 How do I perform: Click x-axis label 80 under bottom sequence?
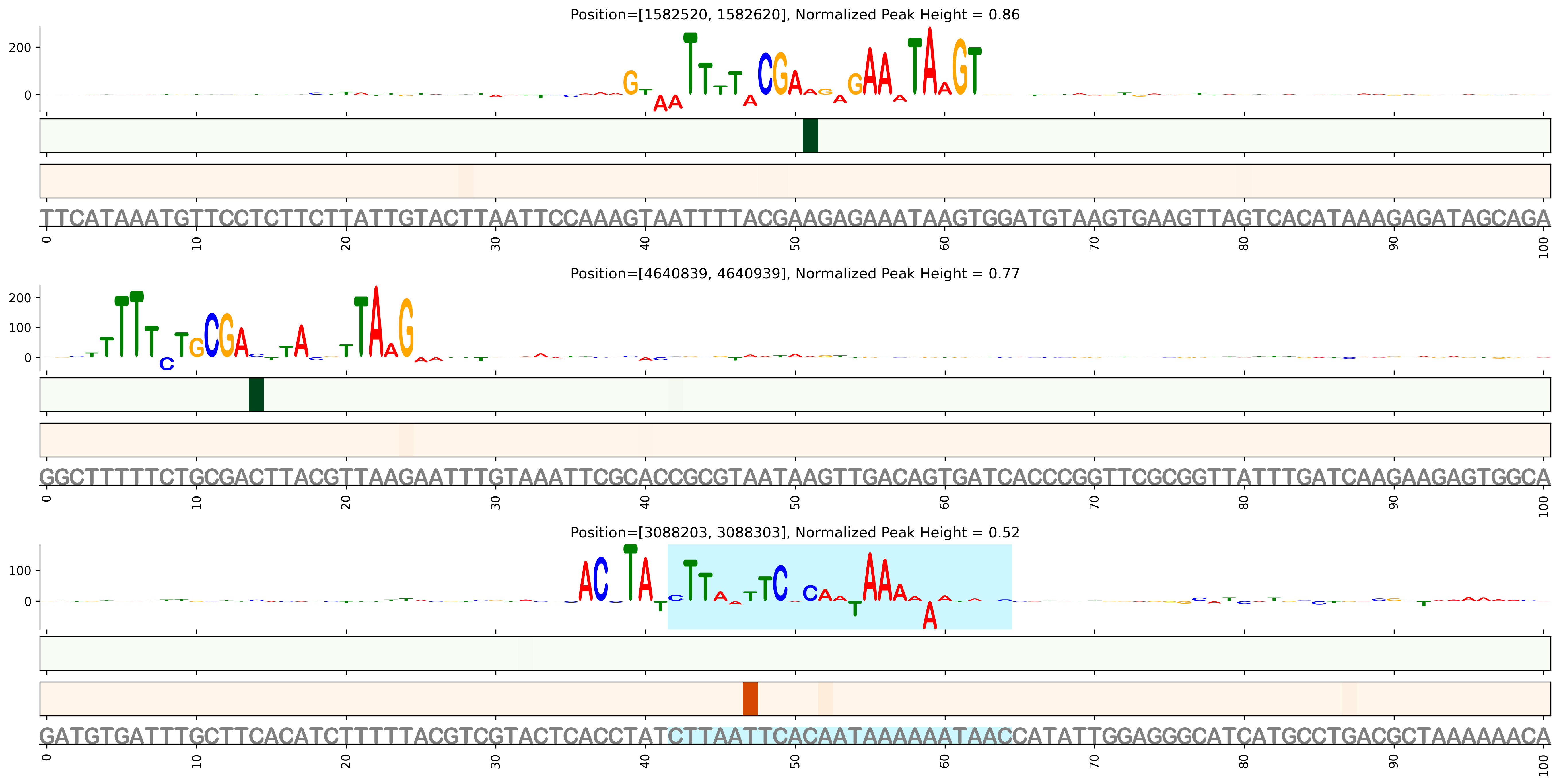[x=1244, y=761]
